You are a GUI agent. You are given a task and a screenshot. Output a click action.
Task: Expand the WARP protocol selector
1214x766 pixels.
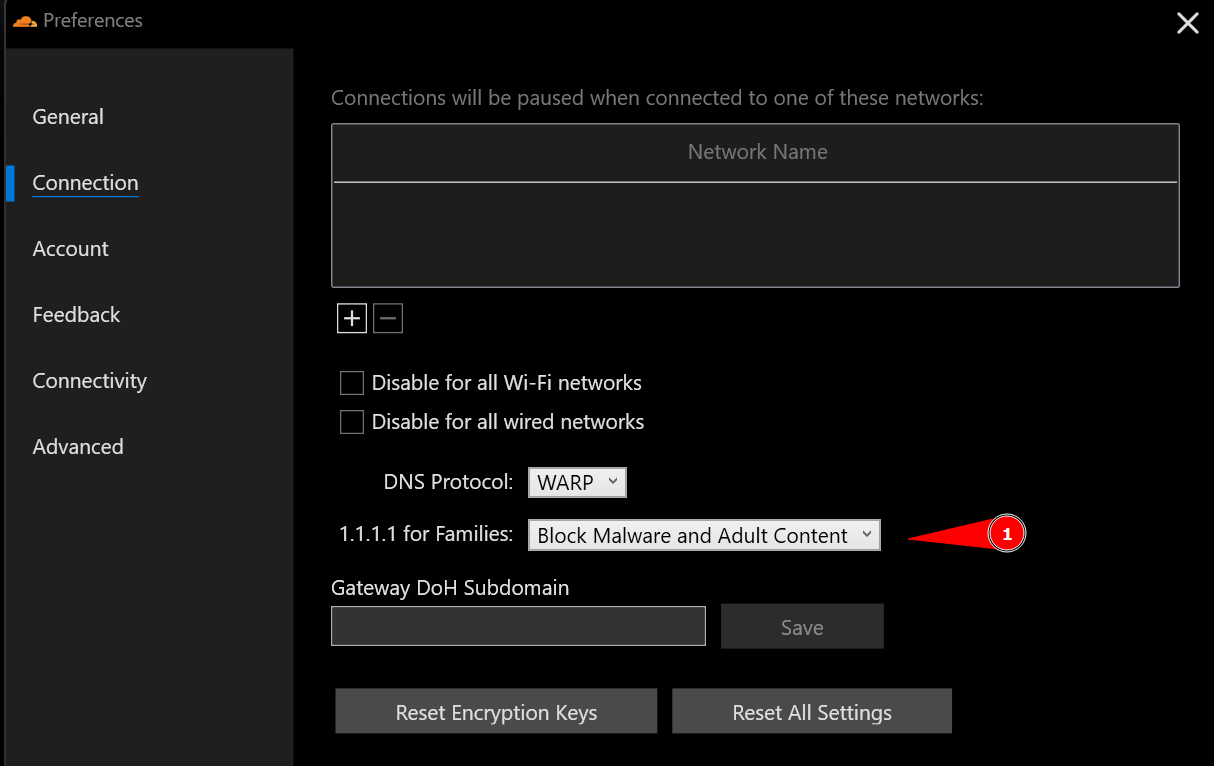[x=577, y=482]
